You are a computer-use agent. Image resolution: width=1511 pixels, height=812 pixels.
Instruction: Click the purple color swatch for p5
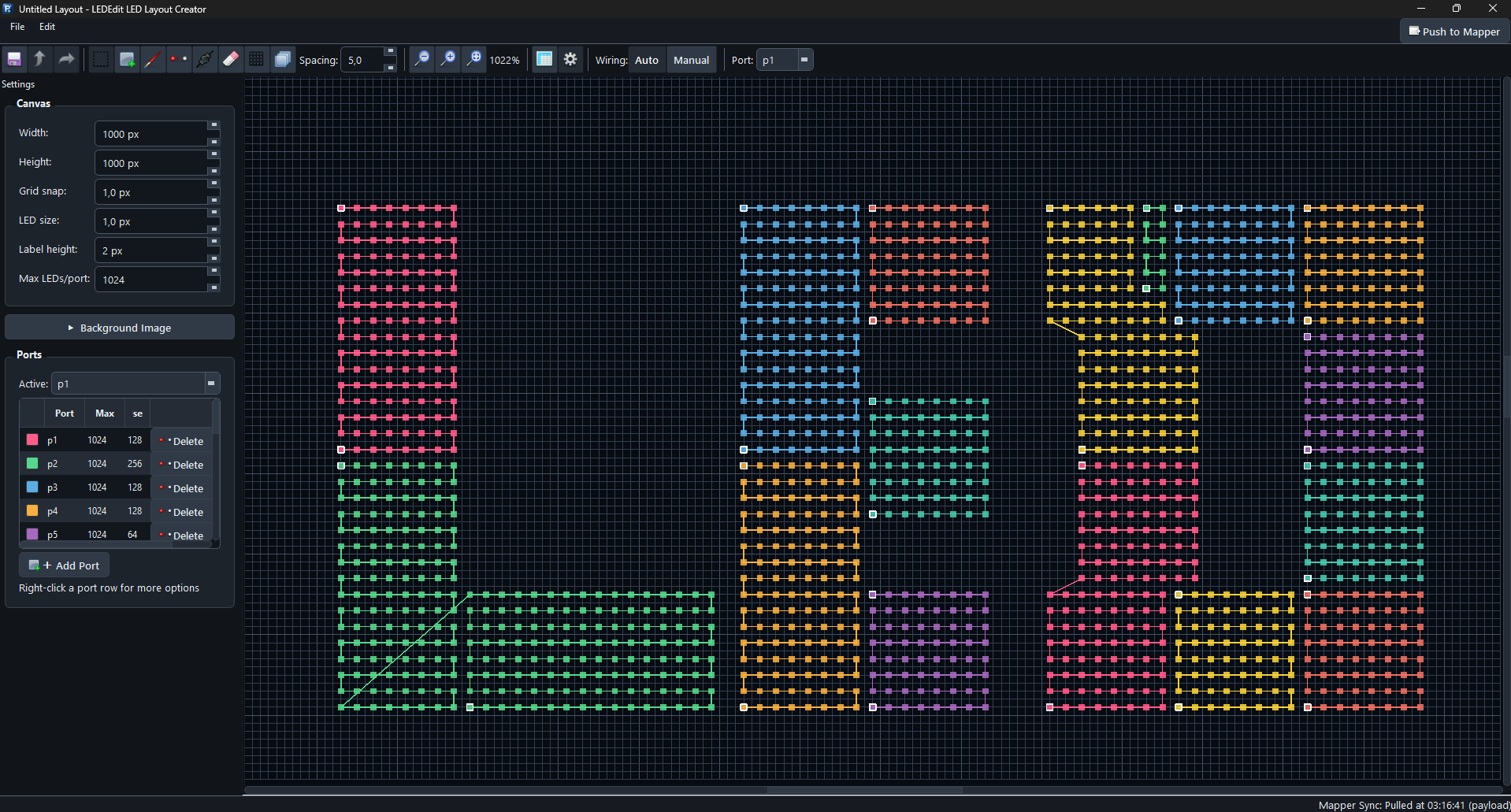(x=32, y=534)
